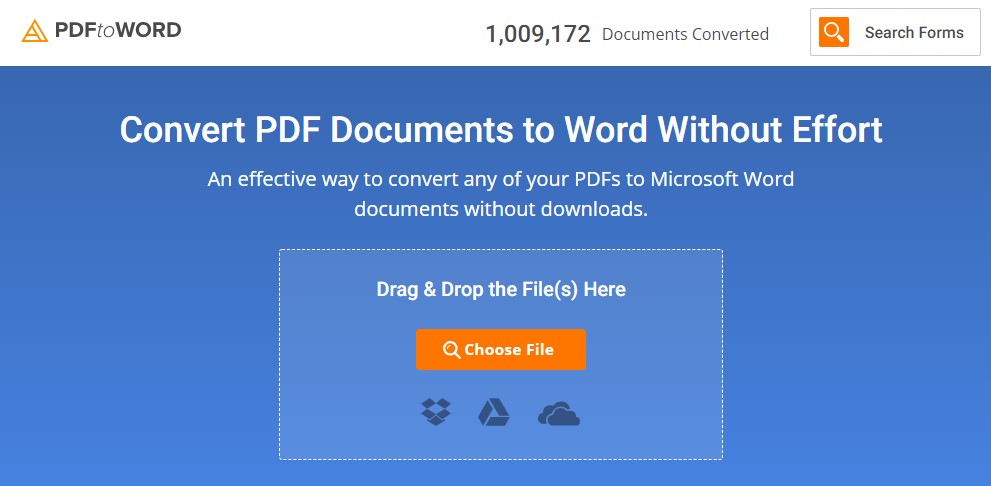Click the 'Drag & Drop the File(s) Here' text
The width and height of the screenshot is (991, 486).
pos(501,289)
